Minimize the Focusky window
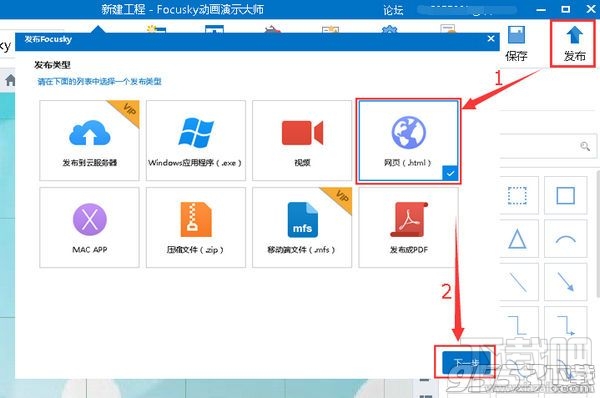This screenshot has height=398, width=600. pos(541,10)
